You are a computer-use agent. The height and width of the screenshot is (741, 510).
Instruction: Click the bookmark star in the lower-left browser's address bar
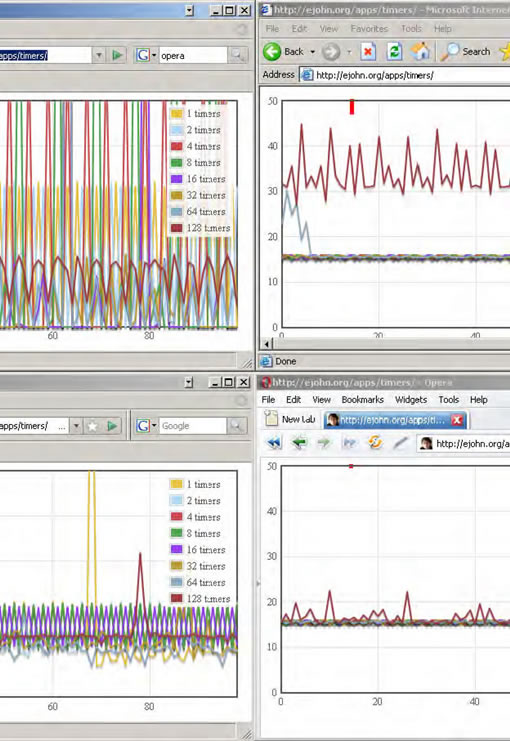point(93,426)
